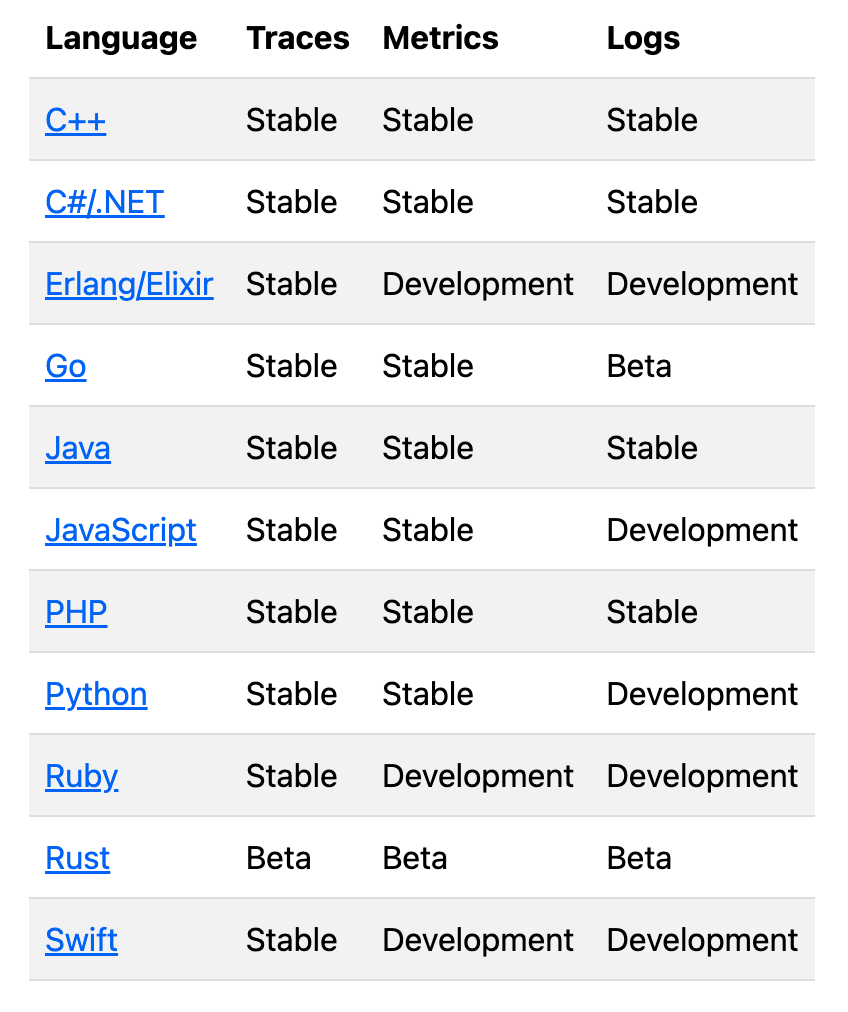
Task: Open the C++ language link
Action: tap(76, 120)
